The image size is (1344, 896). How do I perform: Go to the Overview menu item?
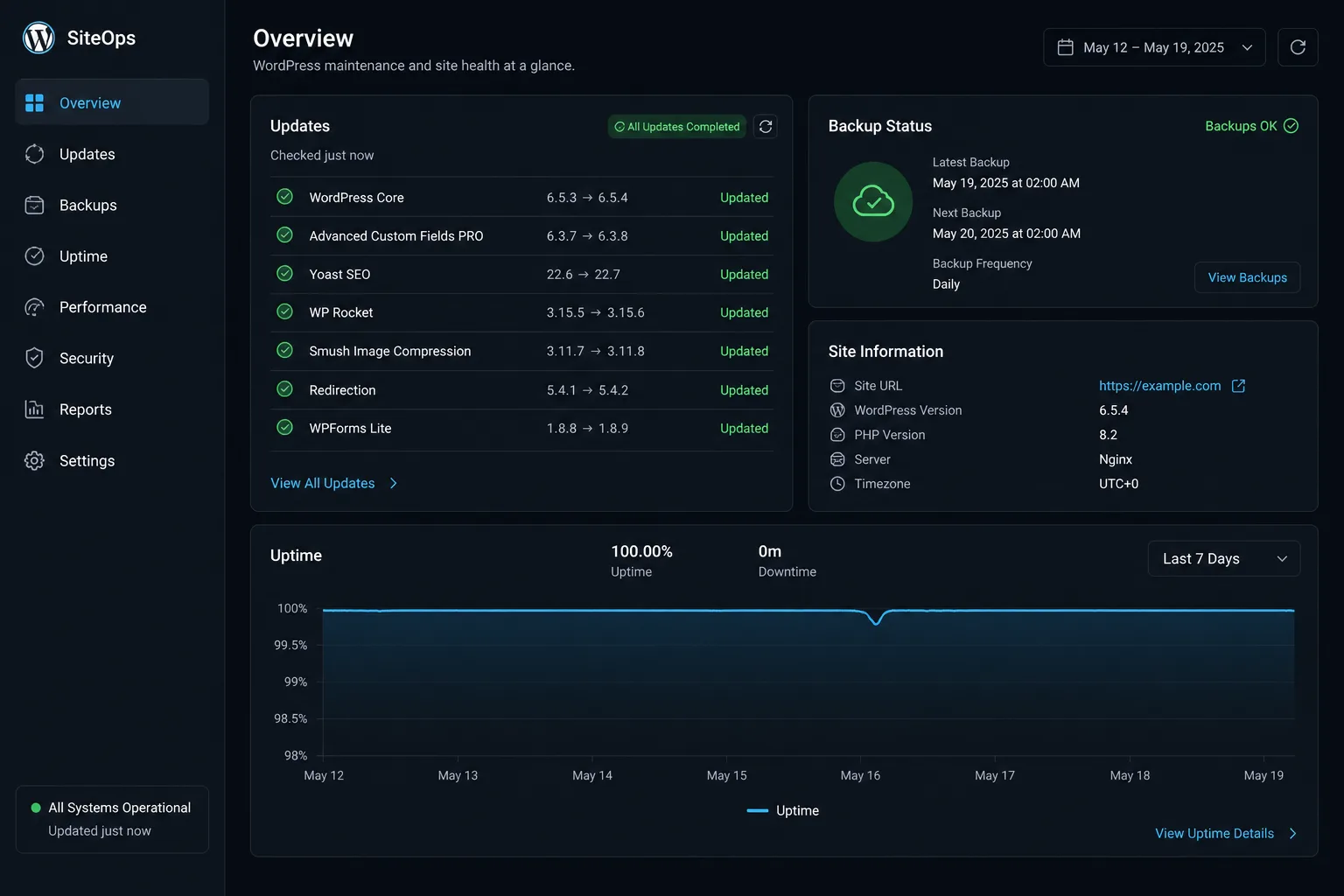coord(112,102)
